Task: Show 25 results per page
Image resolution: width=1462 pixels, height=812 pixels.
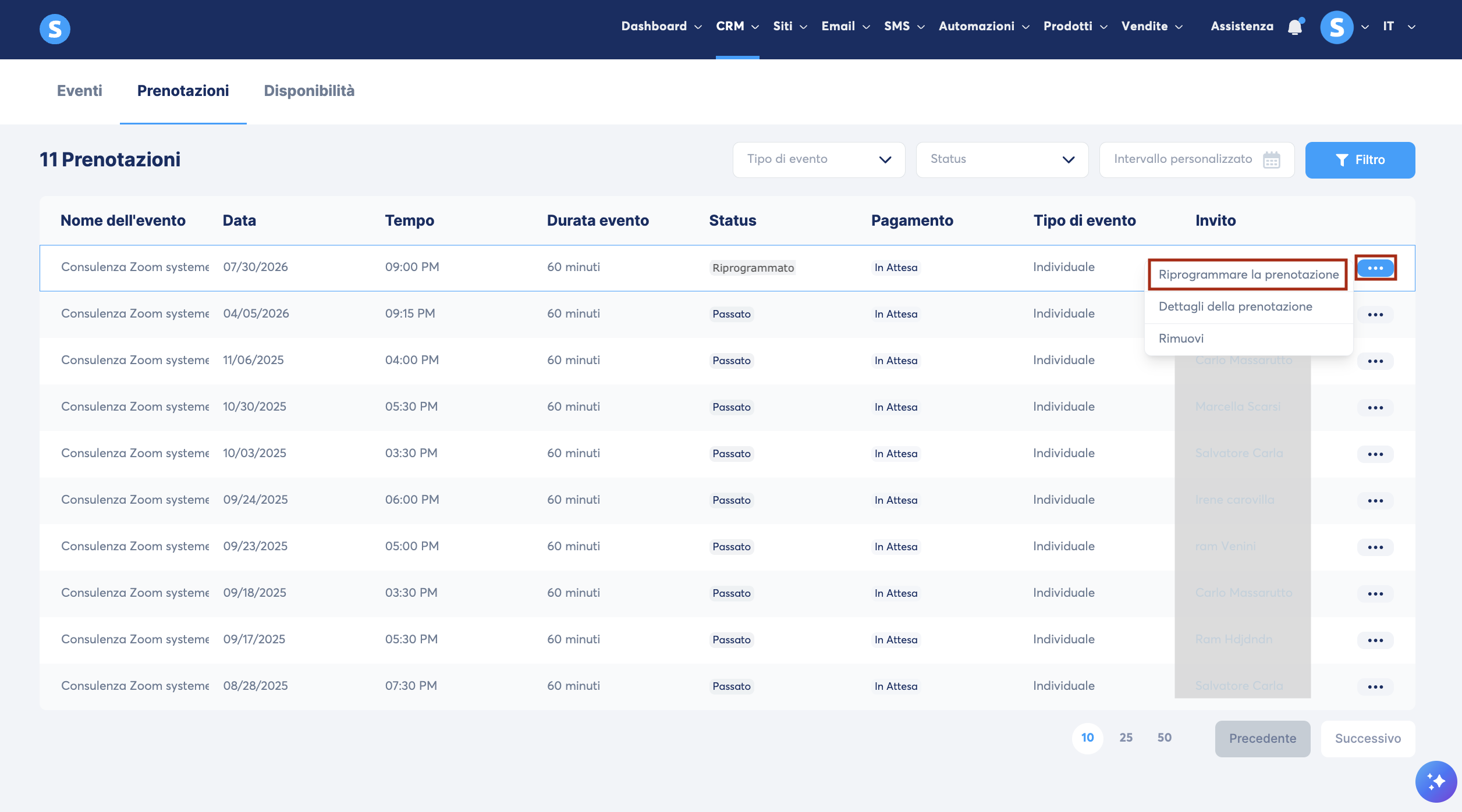Action: pos(1126,738)
